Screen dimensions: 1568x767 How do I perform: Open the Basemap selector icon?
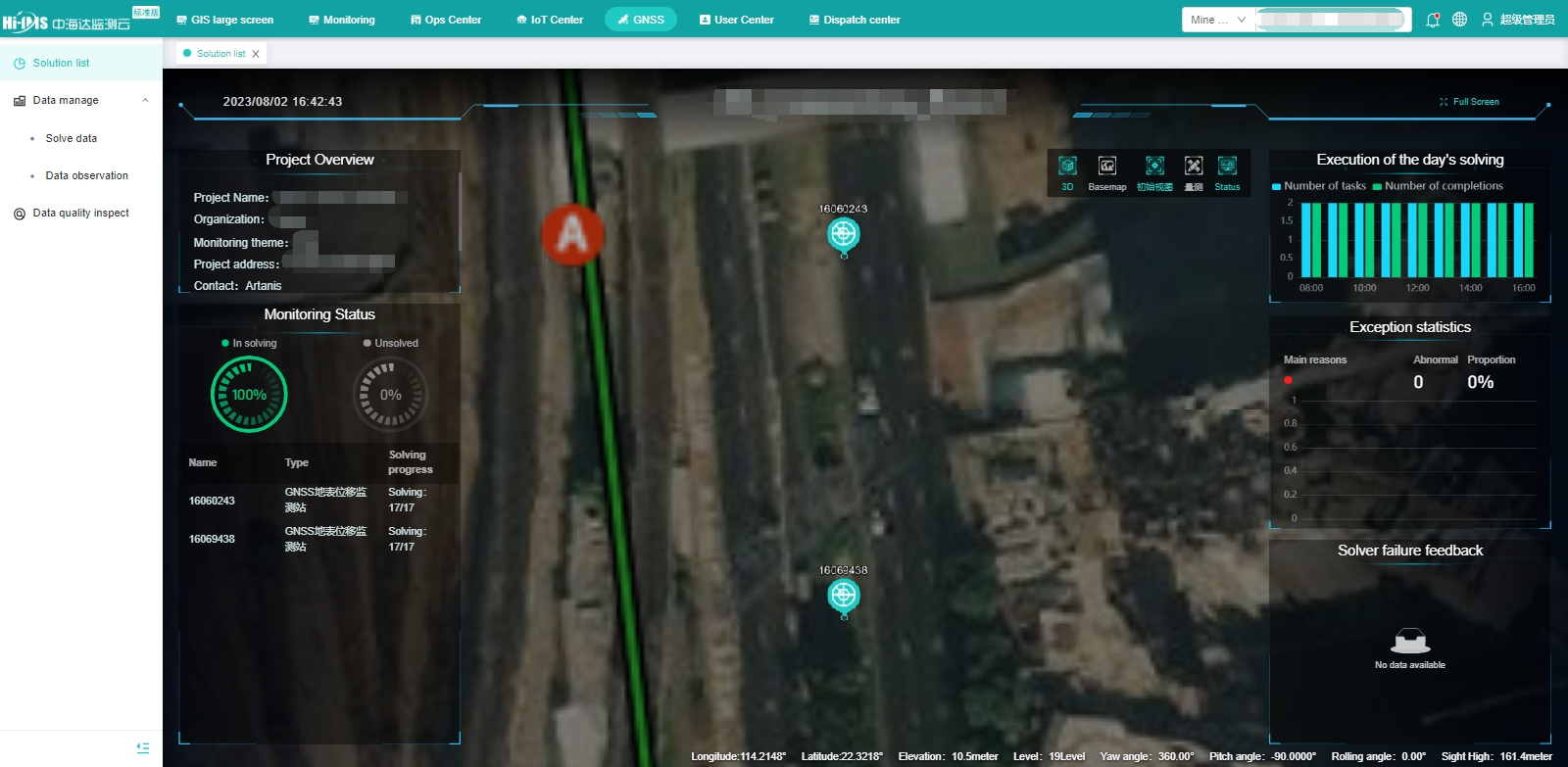click(1106, 166)
